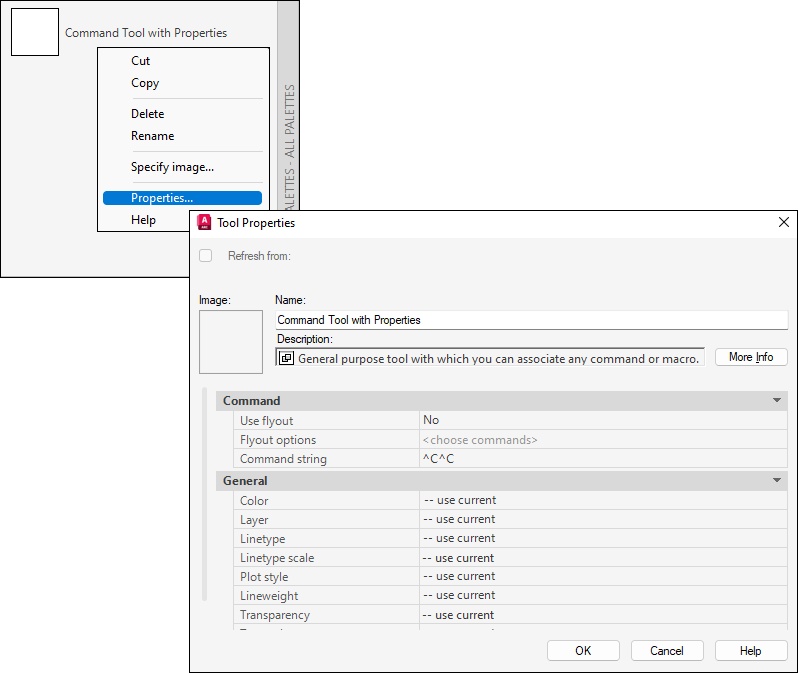
Task: Click the Flyout options choose commands value
Action: click(603, 439)
